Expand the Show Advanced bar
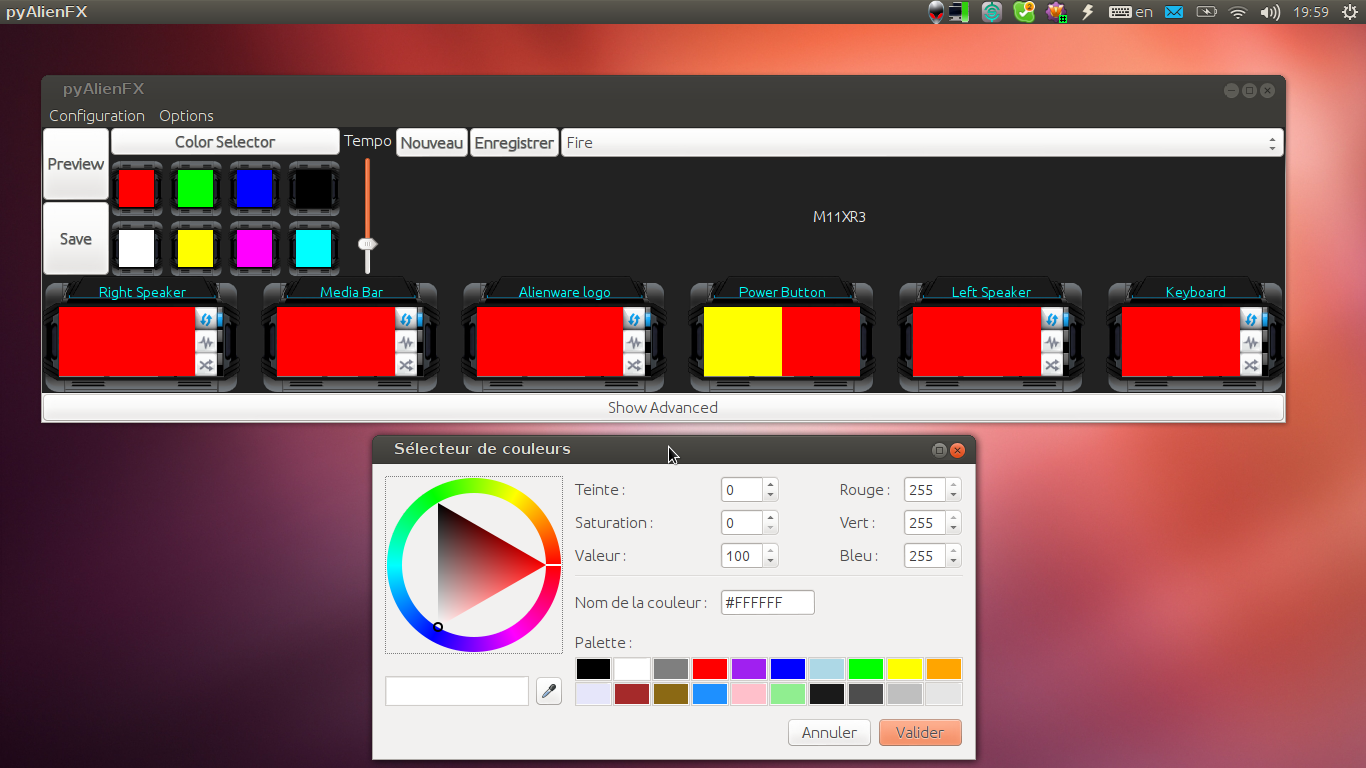Viewport: 1366px width, 768px height. (x=663, y=408)
